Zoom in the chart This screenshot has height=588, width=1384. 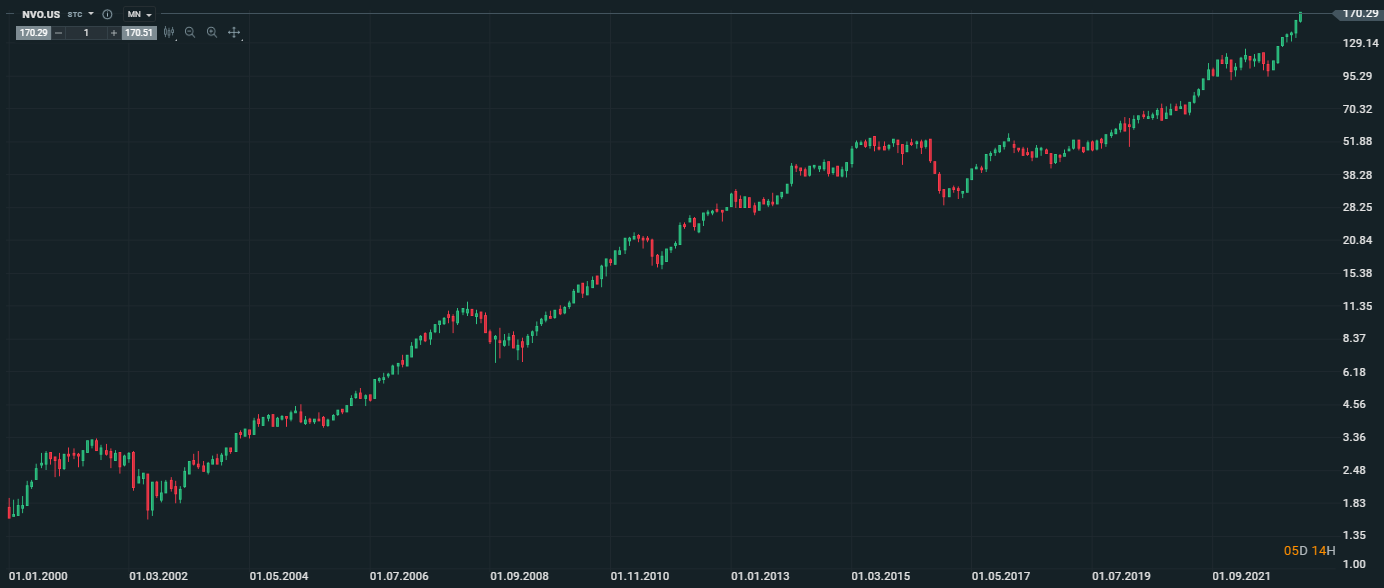(x=212, y=33)
